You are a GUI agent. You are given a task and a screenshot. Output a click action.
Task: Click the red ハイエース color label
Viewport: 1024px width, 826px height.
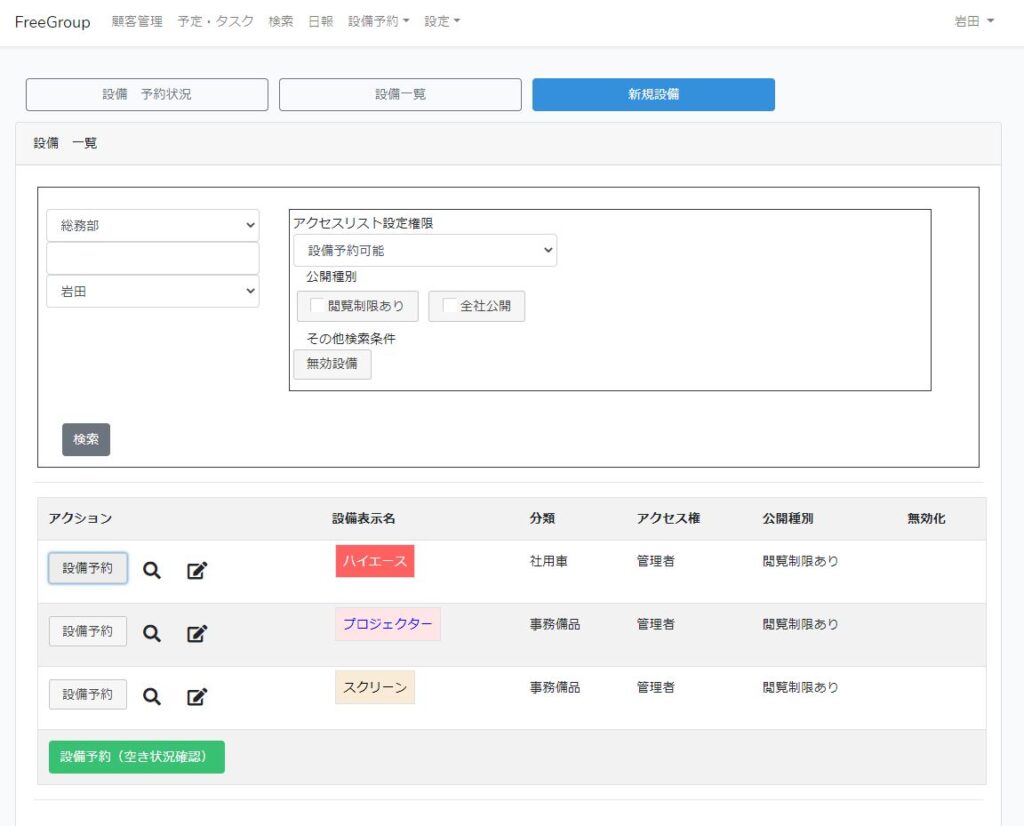[x=375, y=561]
